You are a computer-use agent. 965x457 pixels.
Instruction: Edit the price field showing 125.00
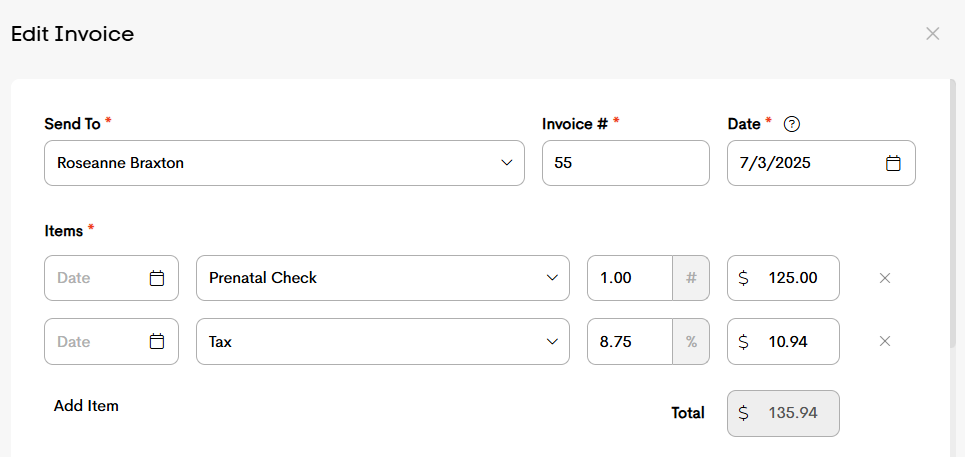pyautogui.click(x=783, y=278)
